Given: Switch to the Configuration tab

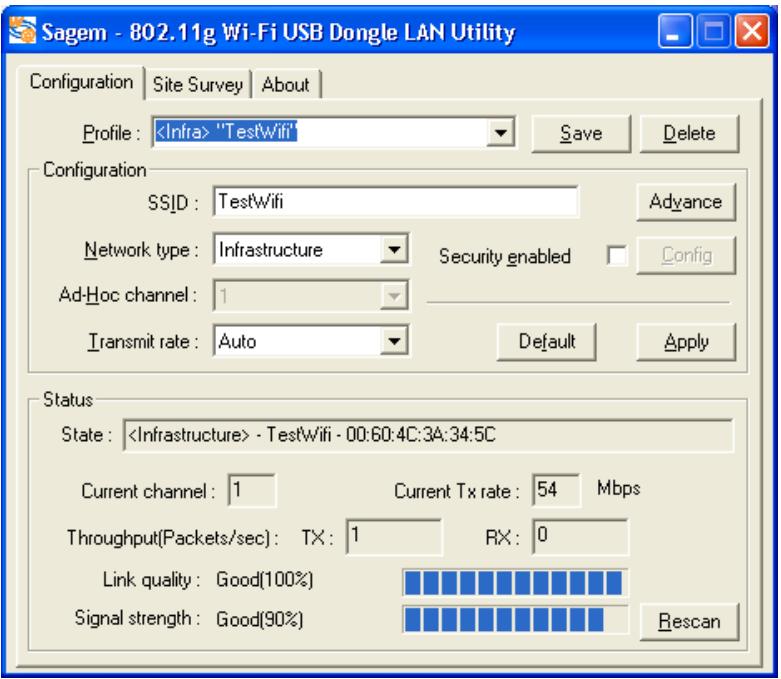Looking at the screenshot, I should point(81,82).
